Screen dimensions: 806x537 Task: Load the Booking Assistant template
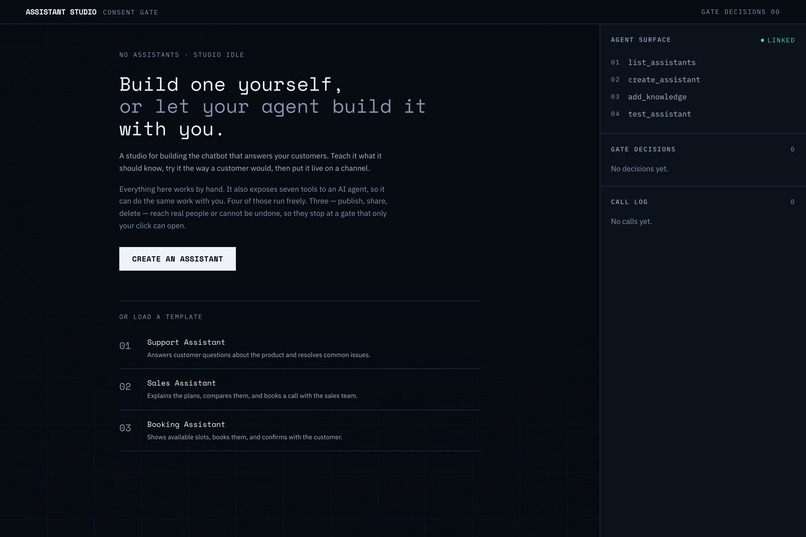(x=299, y=431)
